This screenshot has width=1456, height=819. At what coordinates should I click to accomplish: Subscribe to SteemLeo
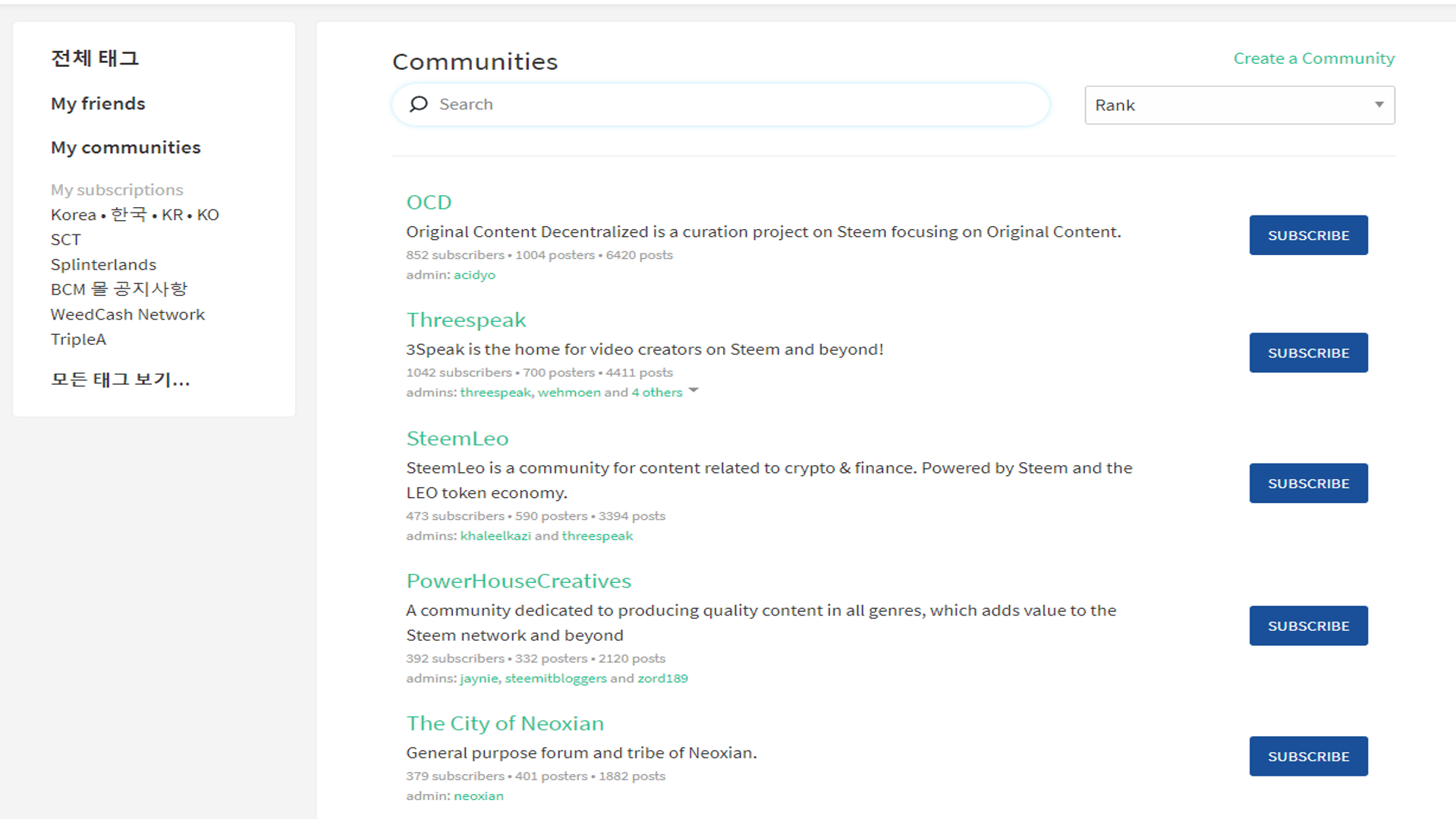1307,483
